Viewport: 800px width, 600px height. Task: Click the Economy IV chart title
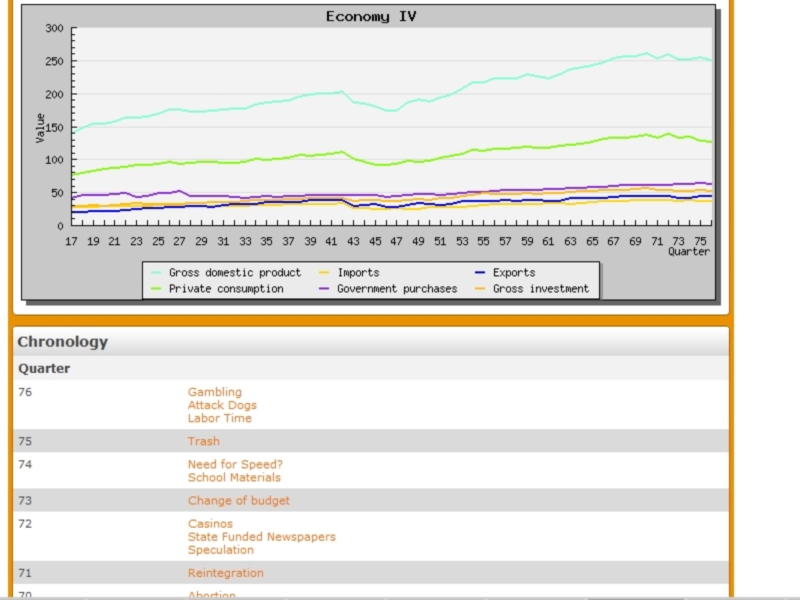tap(371, 16)
